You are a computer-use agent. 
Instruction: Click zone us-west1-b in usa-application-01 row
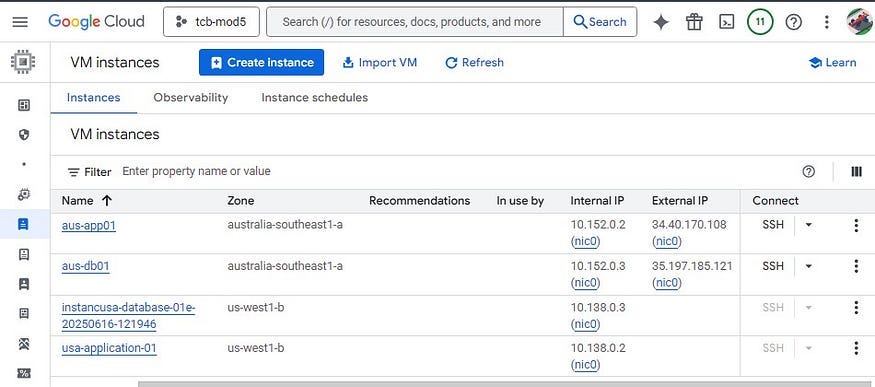256,348
